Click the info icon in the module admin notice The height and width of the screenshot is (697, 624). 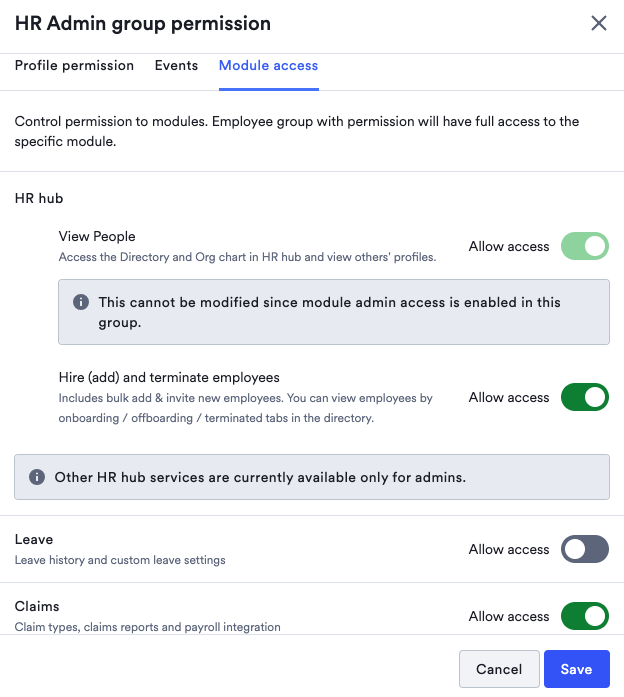(x=80, y=302)
